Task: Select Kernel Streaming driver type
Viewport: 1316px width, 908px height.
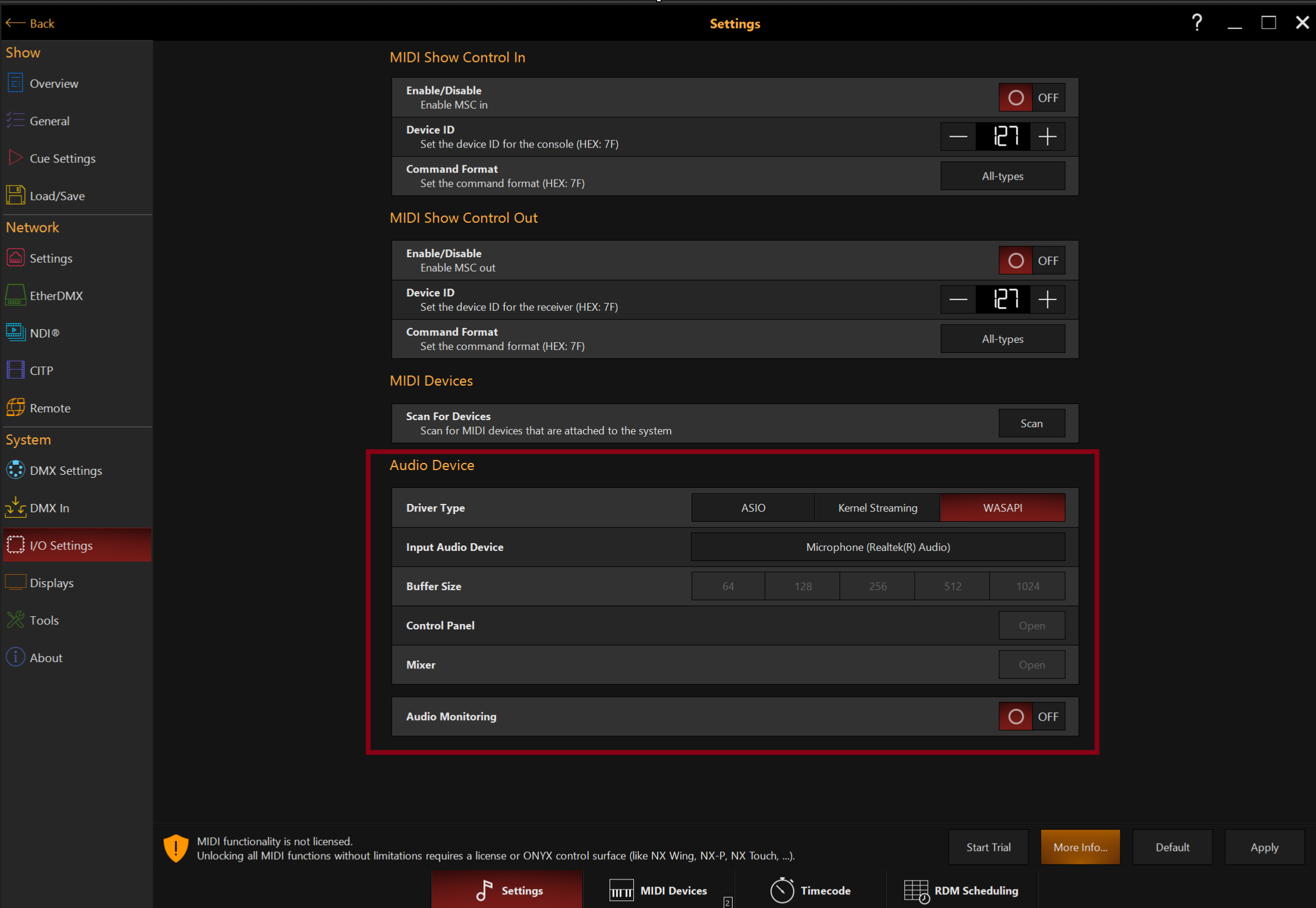Action: pos(878,507)
